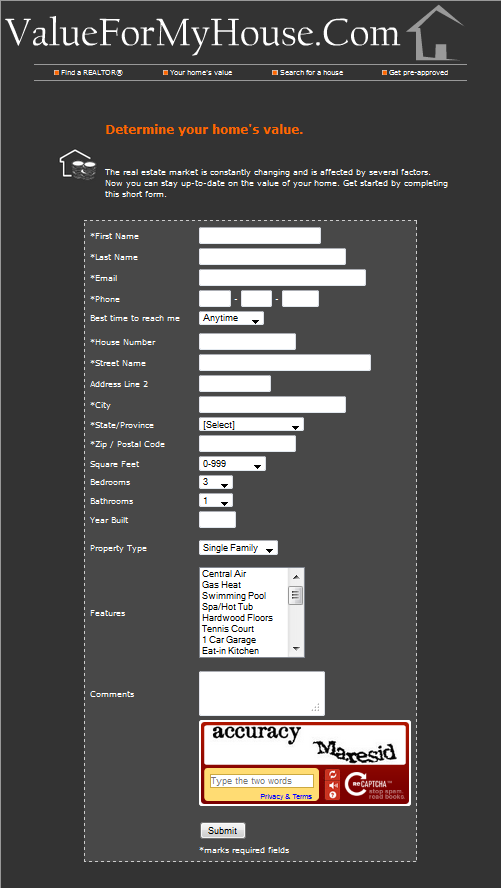Expand the State/Province select list
Screen dimensions: 501x888
(251, 425)
